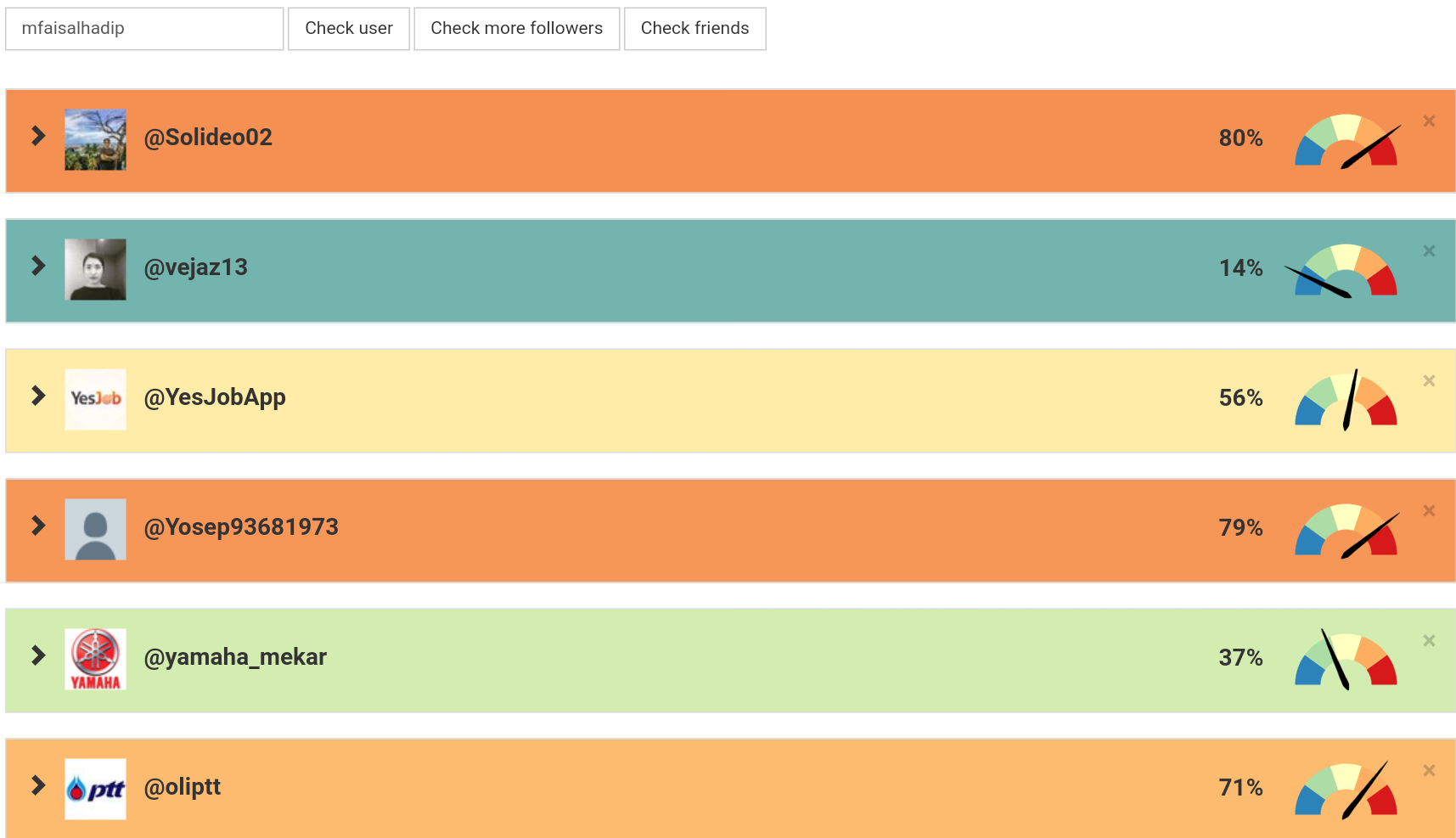Remove the @YesJobApp result row
1456x838 pixels.
click(x=1429, y=381)
